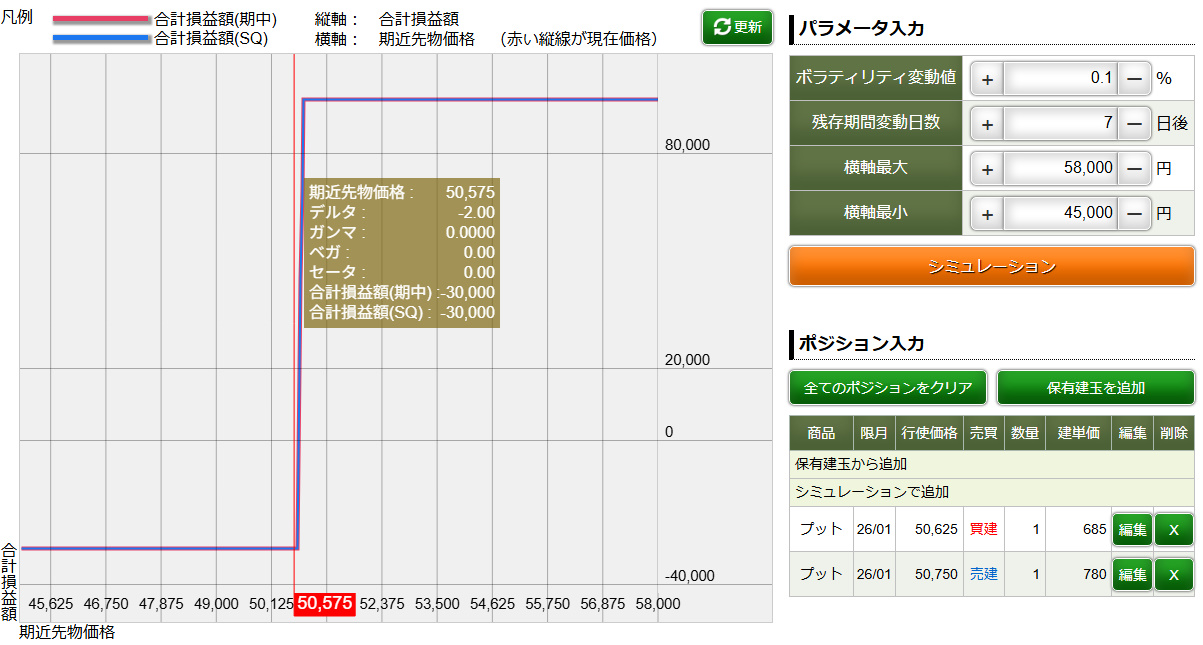Decrease 残存期間変動日数 with minus button
Viewport: 1203px width, 645px height.
click(1134, 124)
